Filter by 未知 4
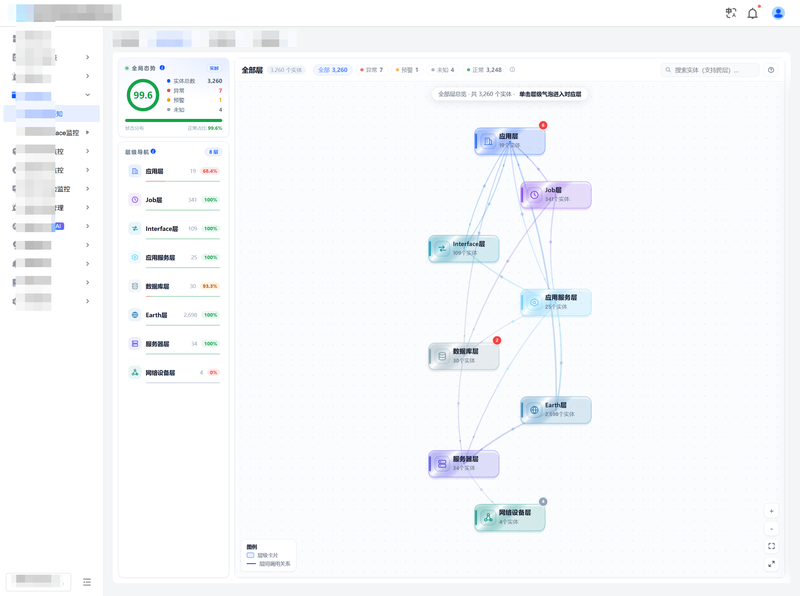800x596 pixels. tap(442, 70)
